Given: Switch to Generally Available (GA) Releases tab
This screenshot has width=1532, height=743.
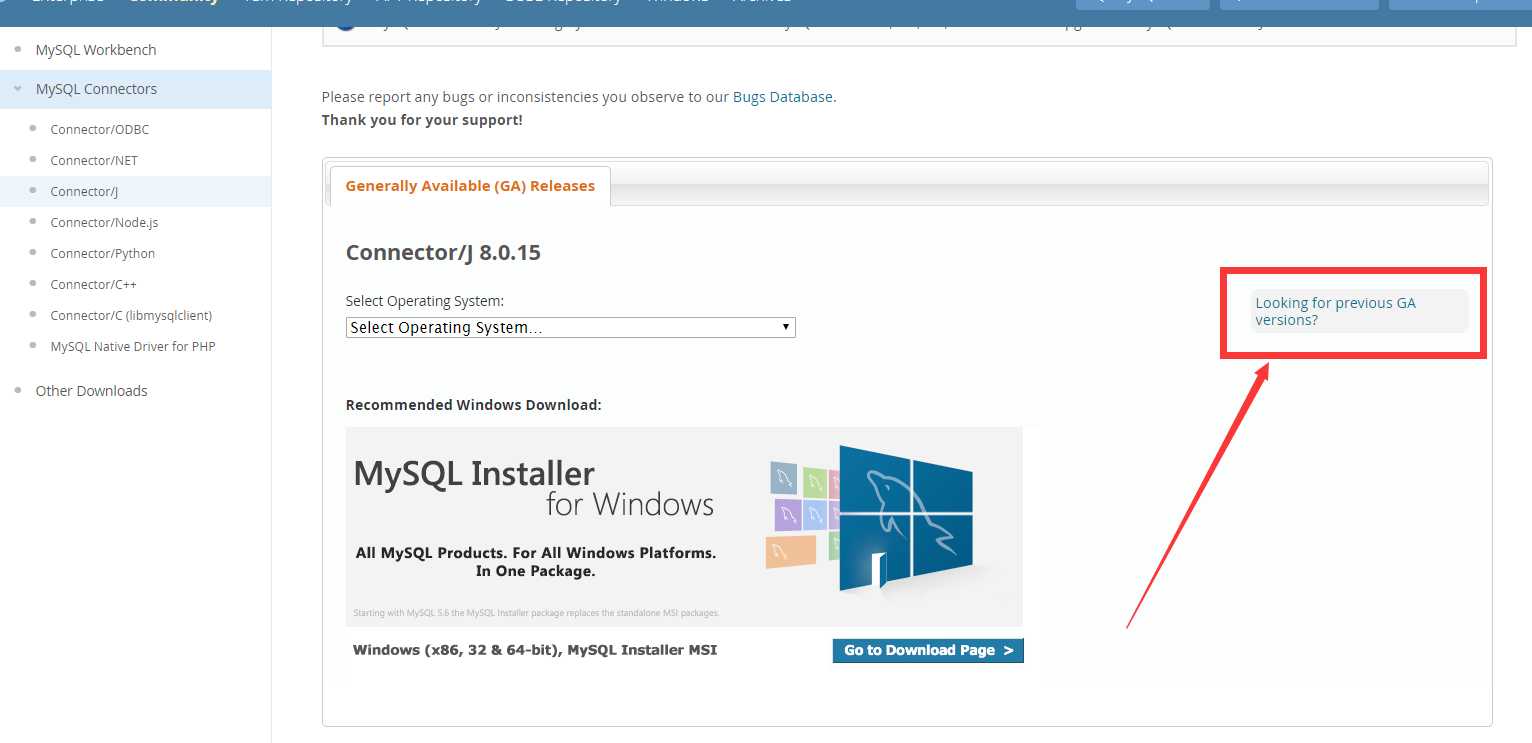Looking at the screenshot, I should pos(470,186).
